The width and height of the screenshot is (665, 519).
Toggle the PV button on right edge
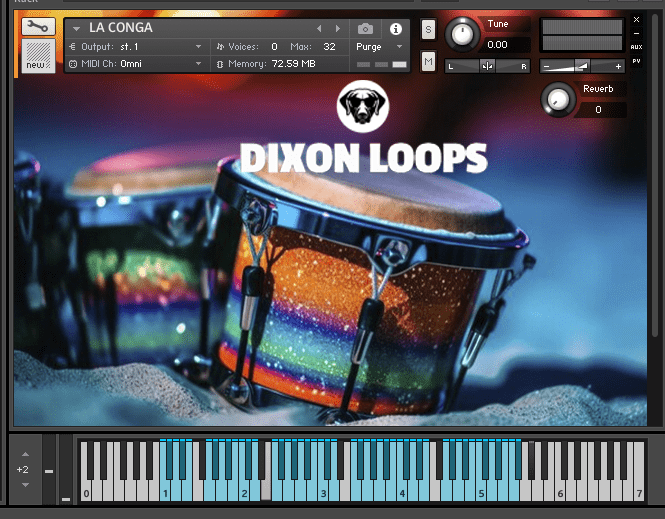(x=636, y=60)
